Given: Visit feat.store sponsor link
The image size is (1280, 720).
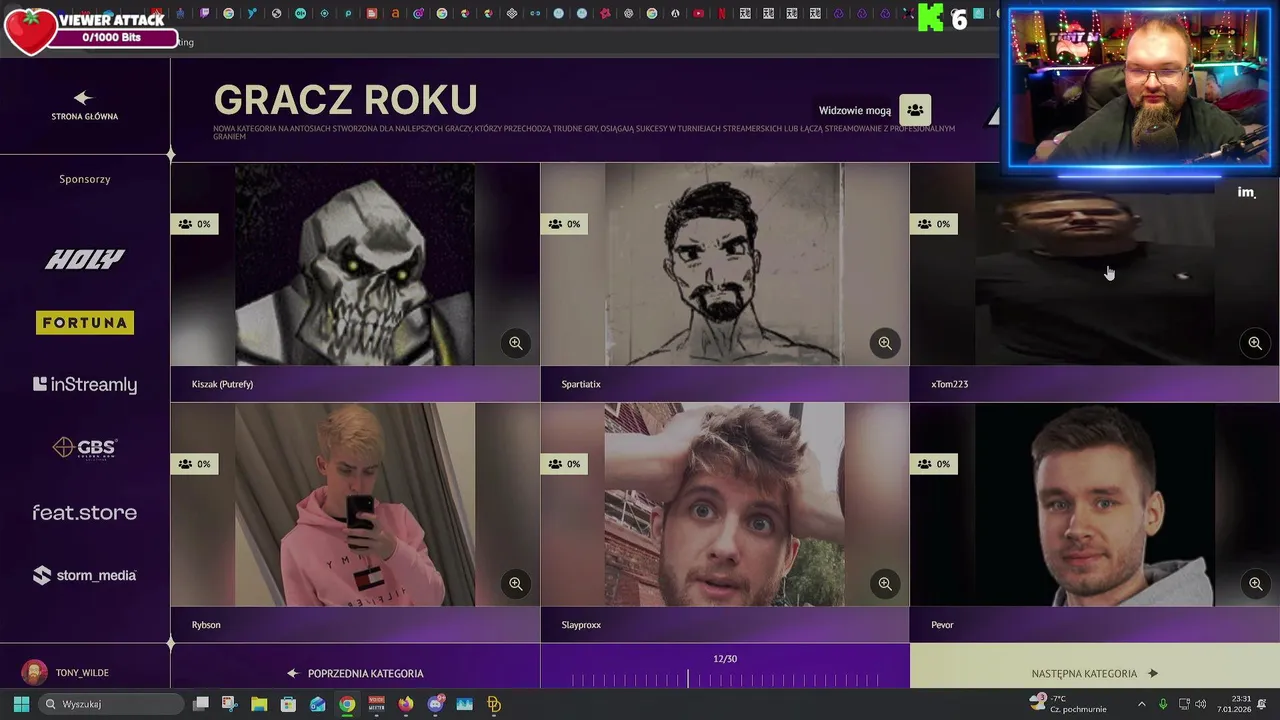Looking at the screenshot, I should pyautogui.click(x=84, y=512).
